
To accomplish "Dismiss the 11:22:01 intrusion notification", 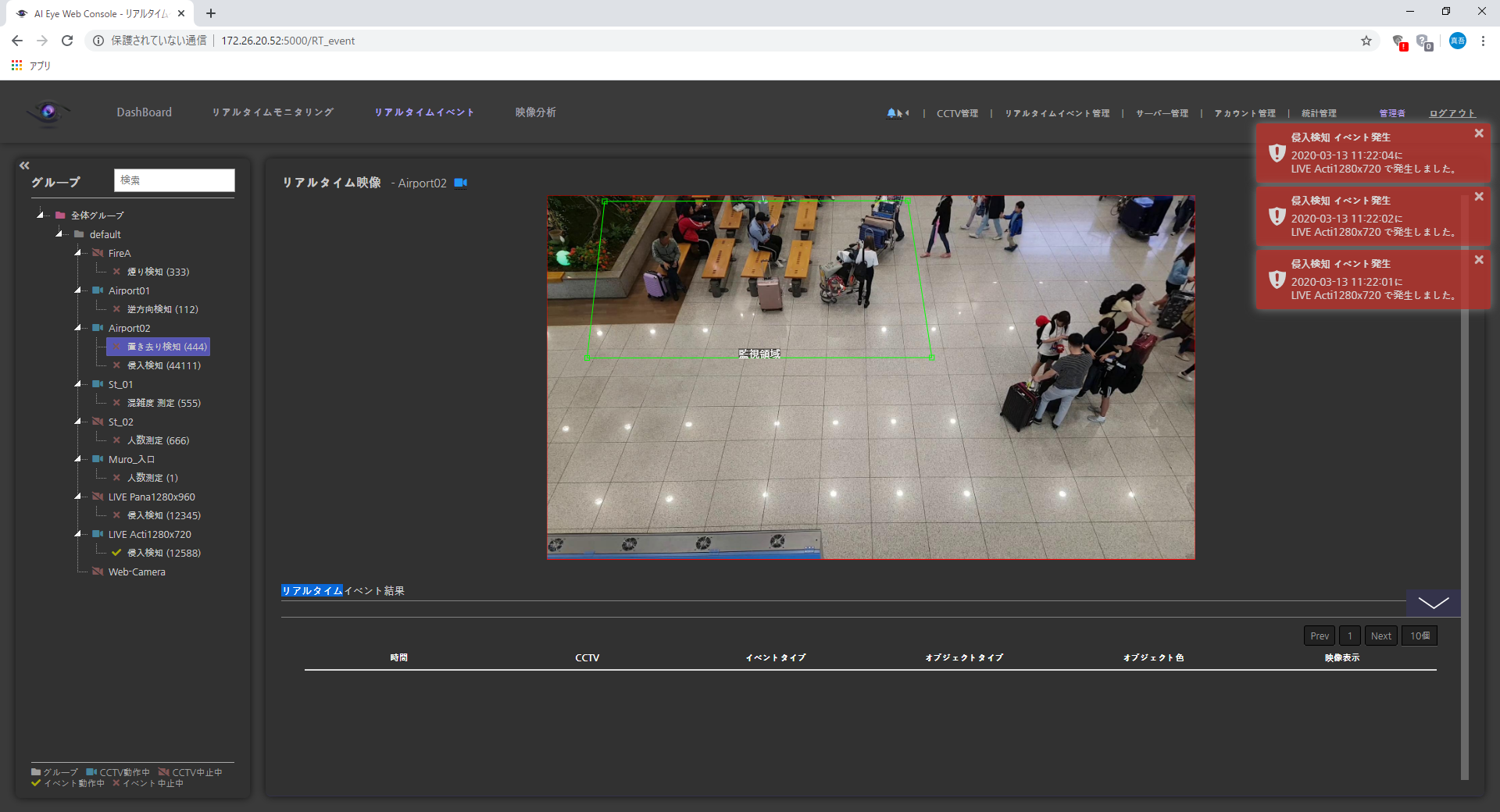I will click(1478, 260).
